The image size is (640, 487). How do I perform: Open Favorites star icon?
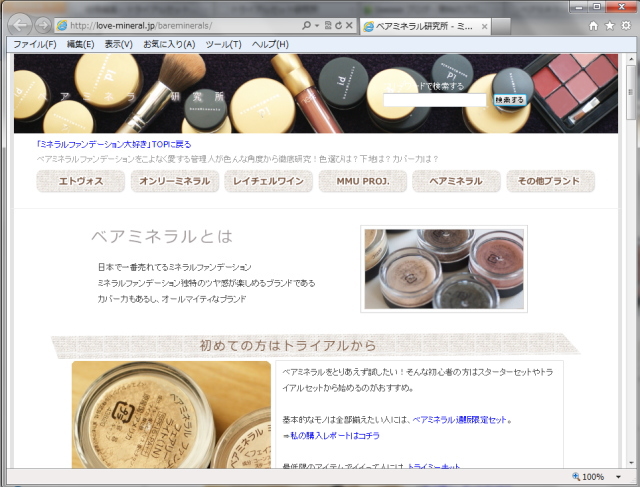[609, 26]
